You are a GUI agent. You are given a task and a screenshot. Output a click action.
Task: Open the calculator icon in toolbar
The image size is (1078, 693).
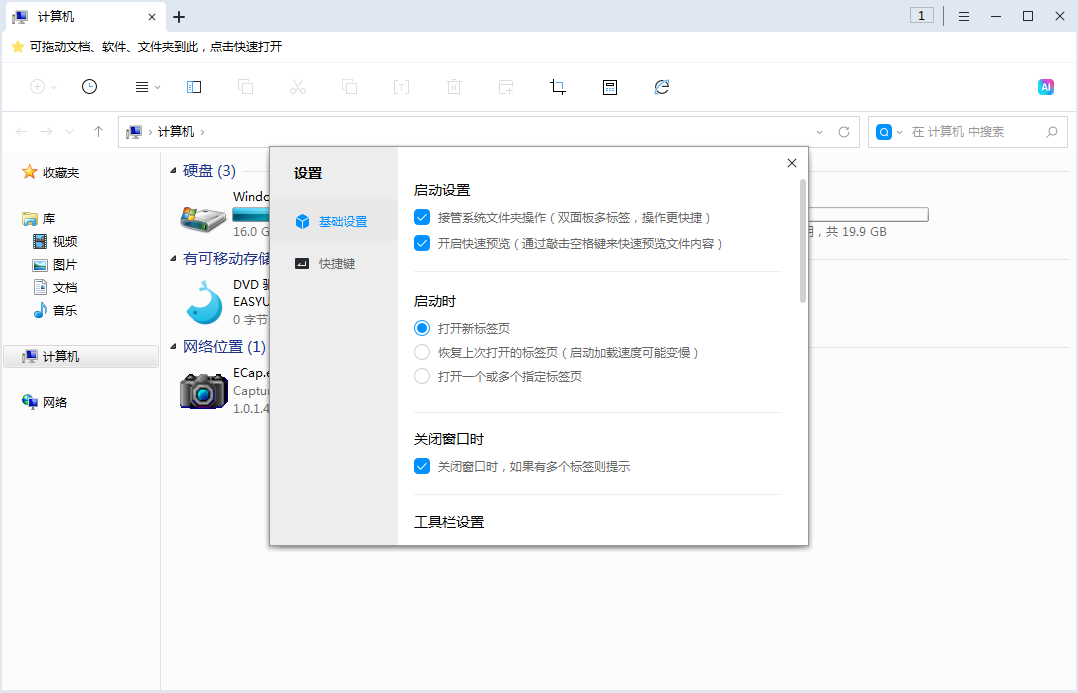(x=610, y=87)
